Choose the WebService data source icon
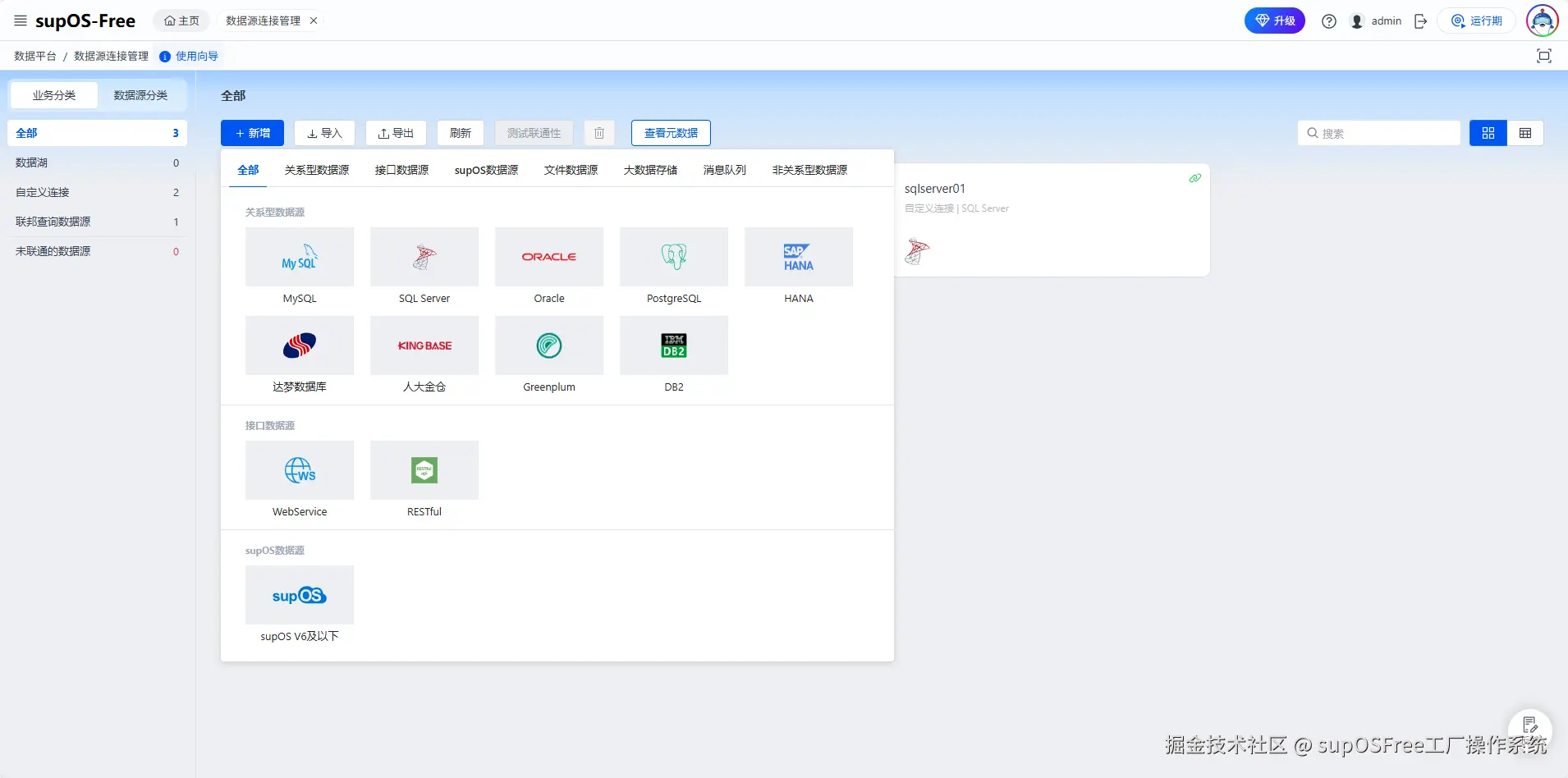 click(300, 470)
